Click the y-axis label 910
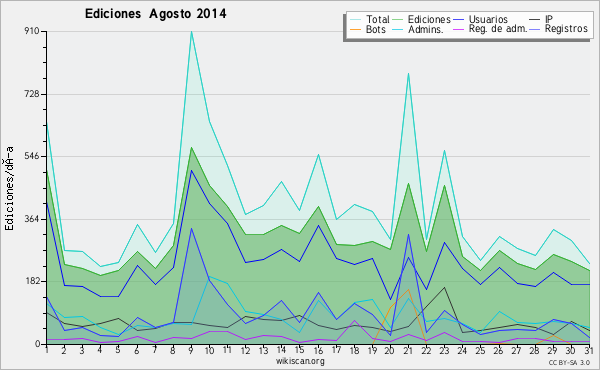 [x=33, y=31]
